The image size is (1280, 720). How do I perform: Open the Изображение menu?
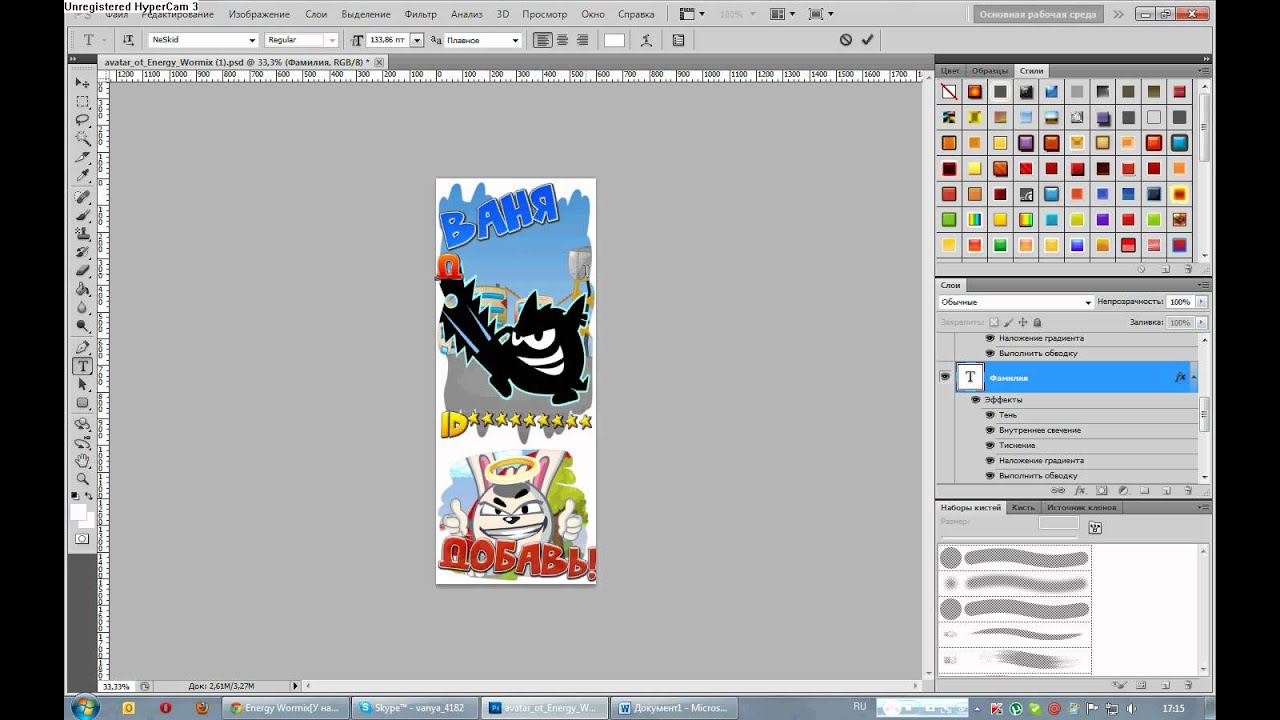pos(258,15)
